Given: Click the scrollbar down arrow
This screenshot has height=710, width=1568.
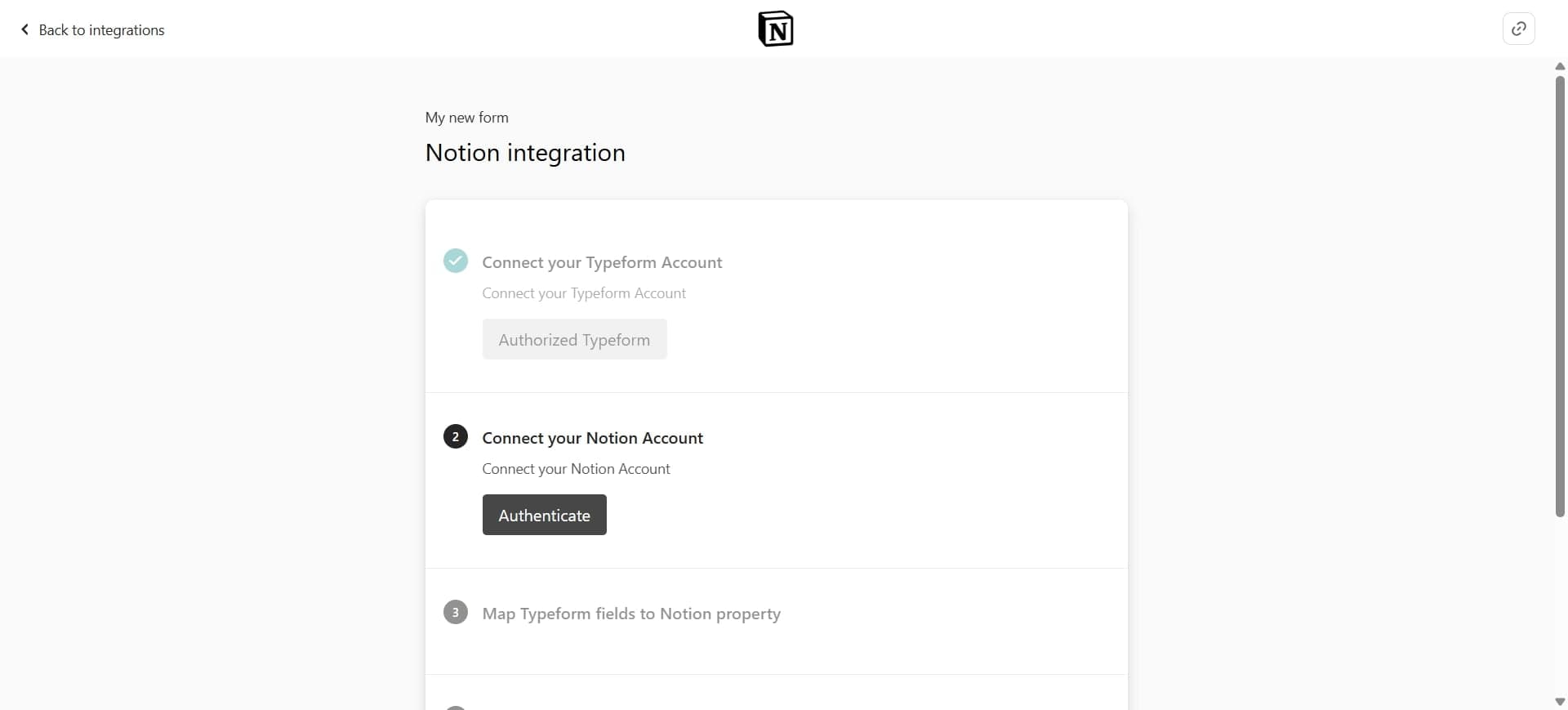Looking at the screenshot, I should click(1560, 702).
